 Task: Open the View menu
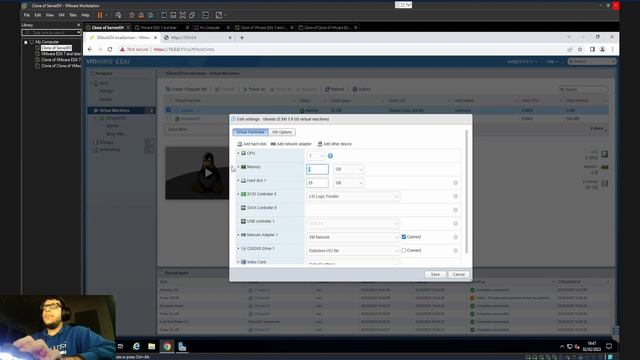(x=50, y=15)
